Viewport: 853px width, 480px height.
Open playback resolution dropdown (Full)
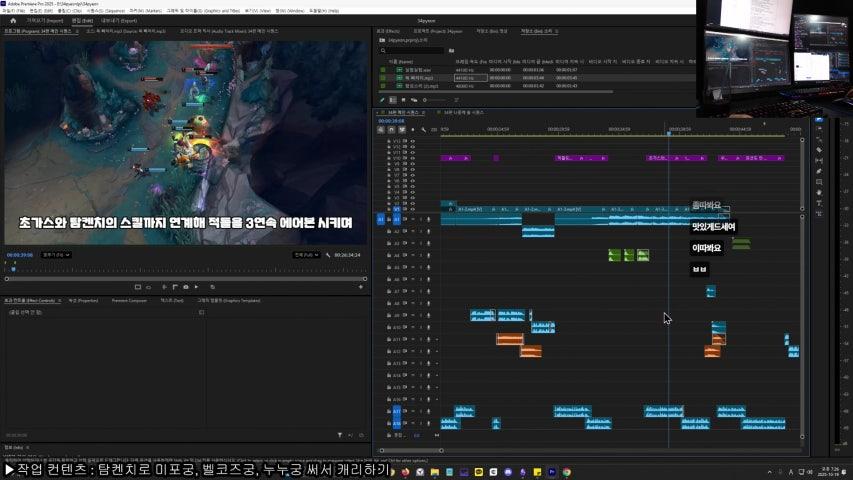(306, 255)
